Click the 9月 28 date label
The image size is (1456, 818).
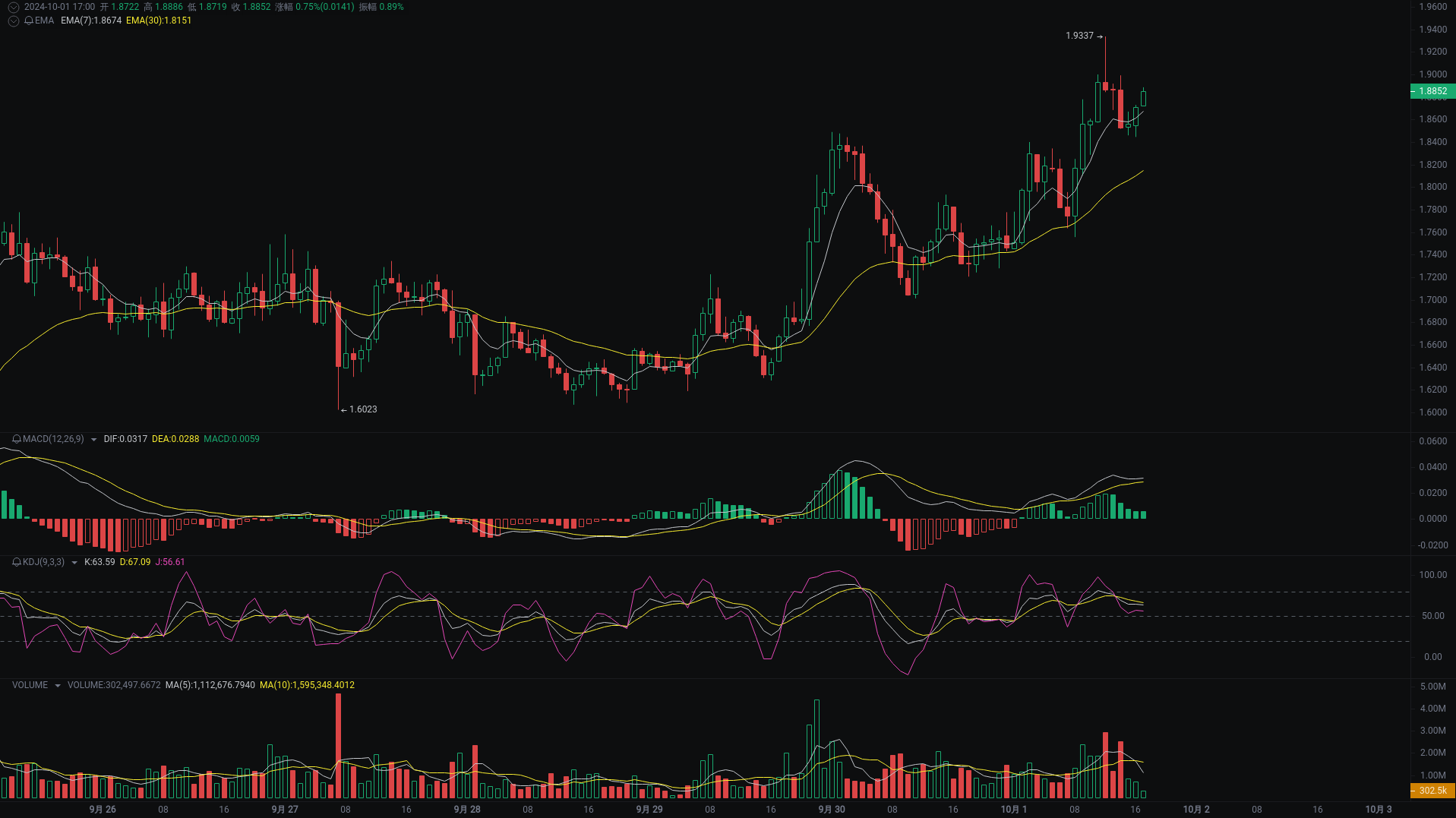[x=467, y=810]
